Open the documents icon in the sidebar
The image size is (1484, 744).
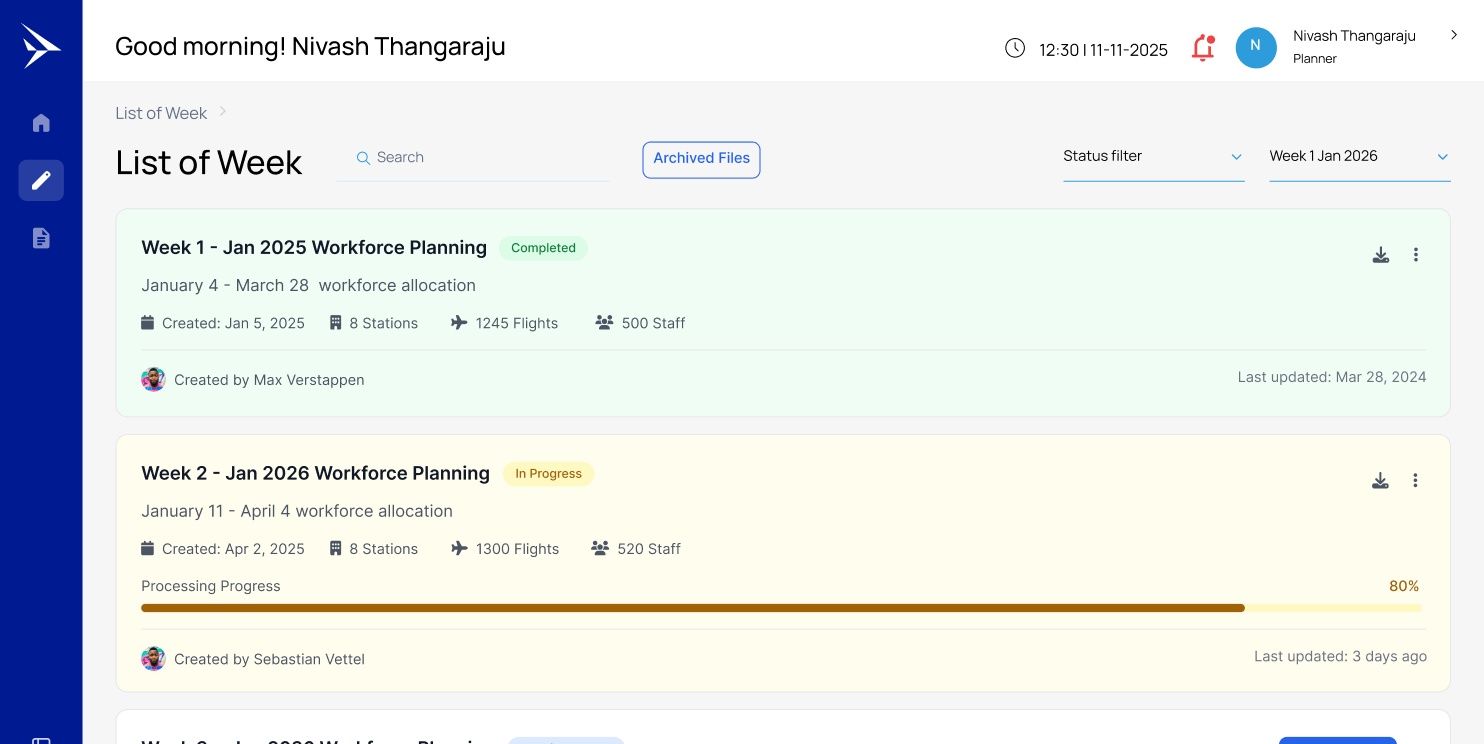pyautogui.click(x=41, y=238)
